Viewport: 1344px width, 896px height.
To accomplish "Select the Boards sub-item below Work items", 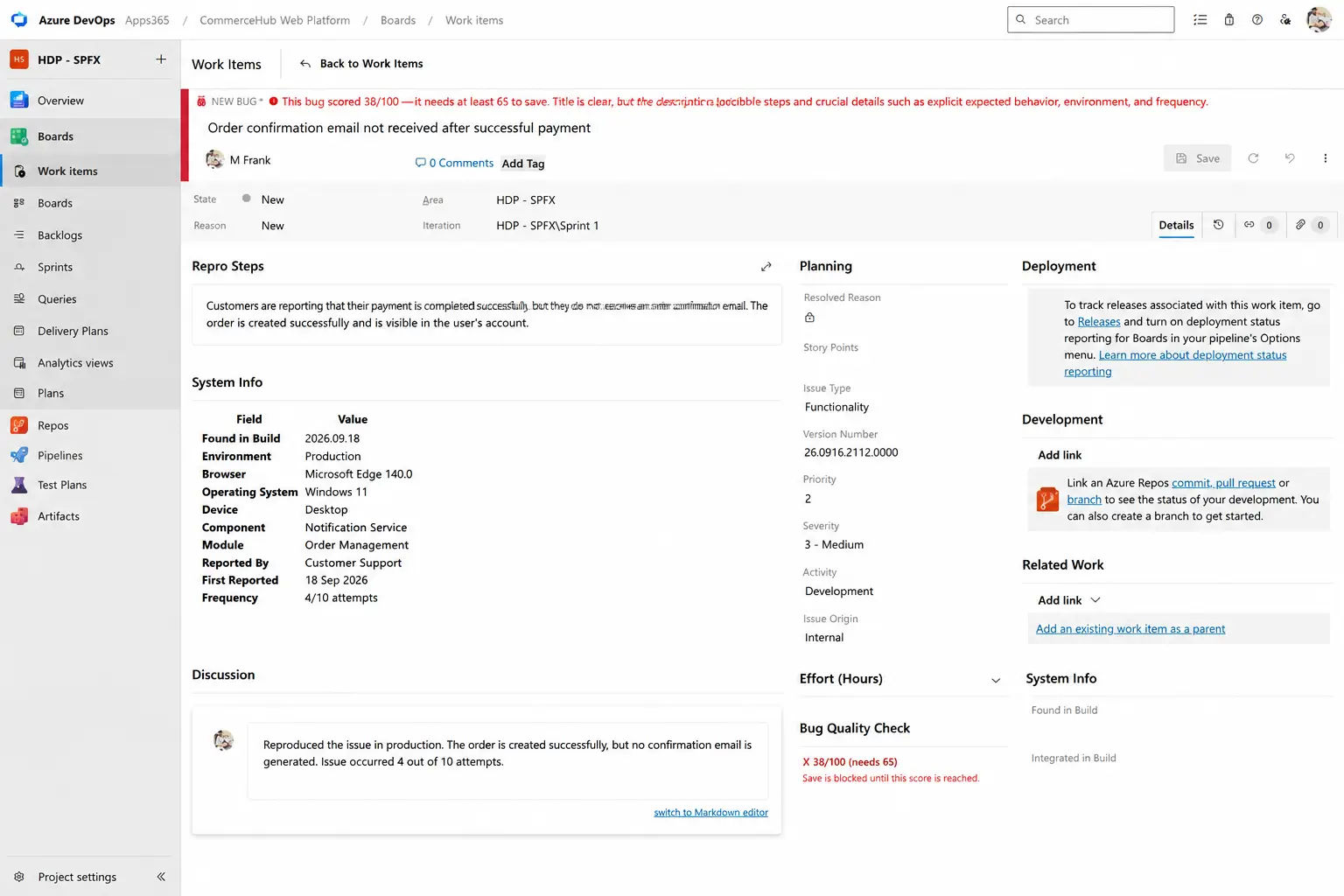I will 90,203.
